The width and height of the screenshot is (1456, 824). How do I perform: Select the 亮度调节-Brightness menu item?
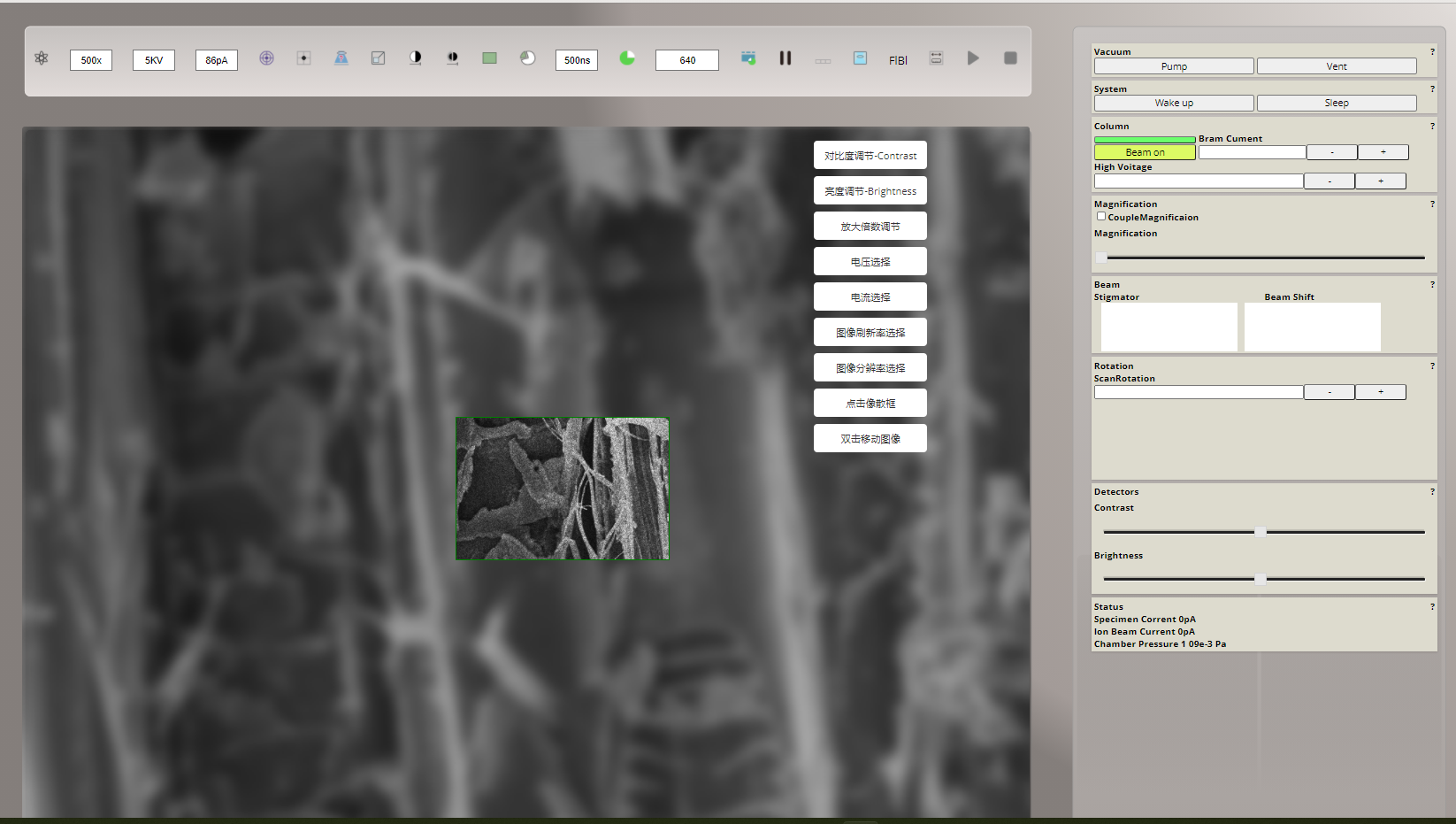[x=870, y=191]
